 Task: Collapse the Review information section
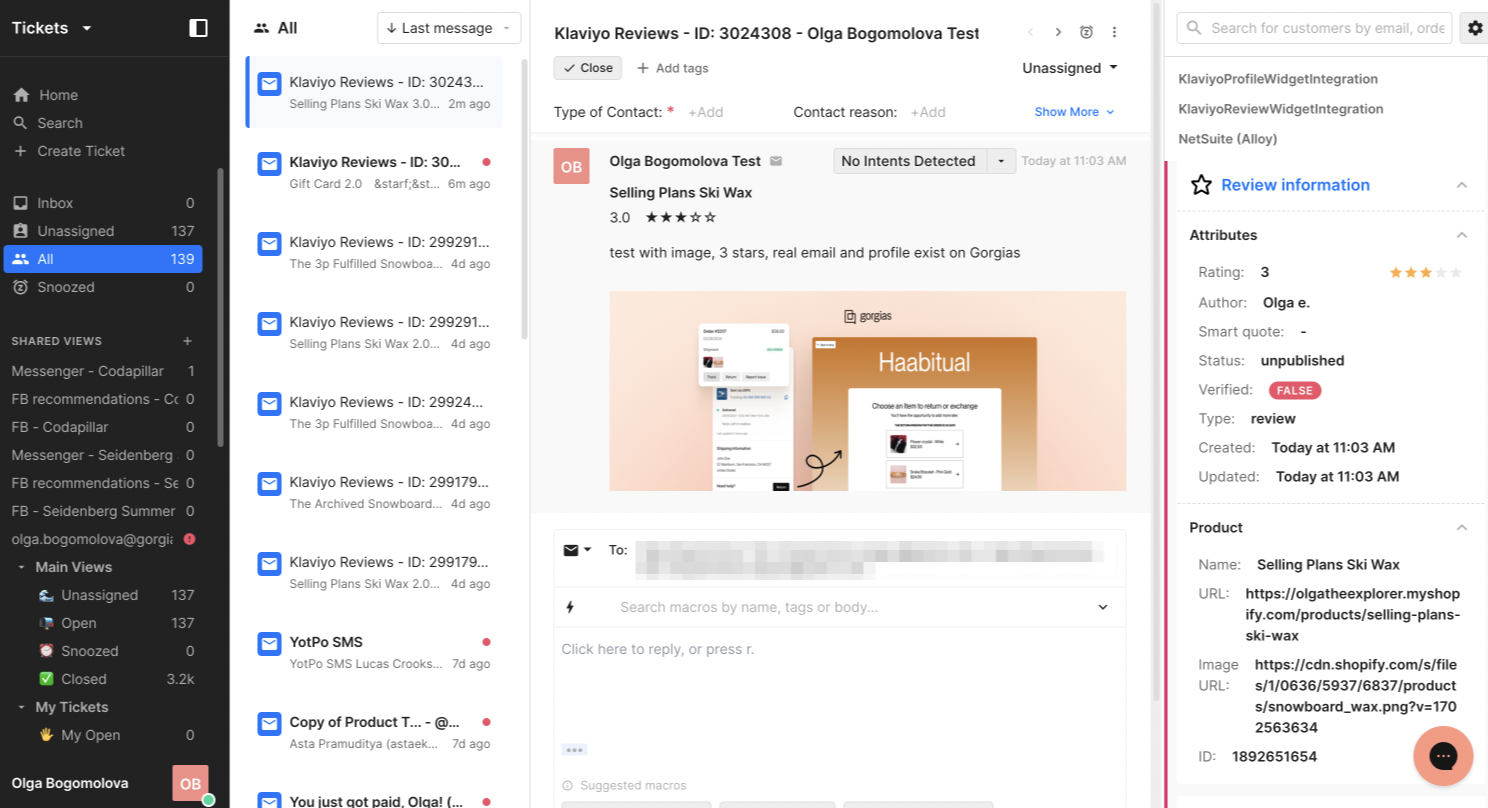tap(1462, 185)
